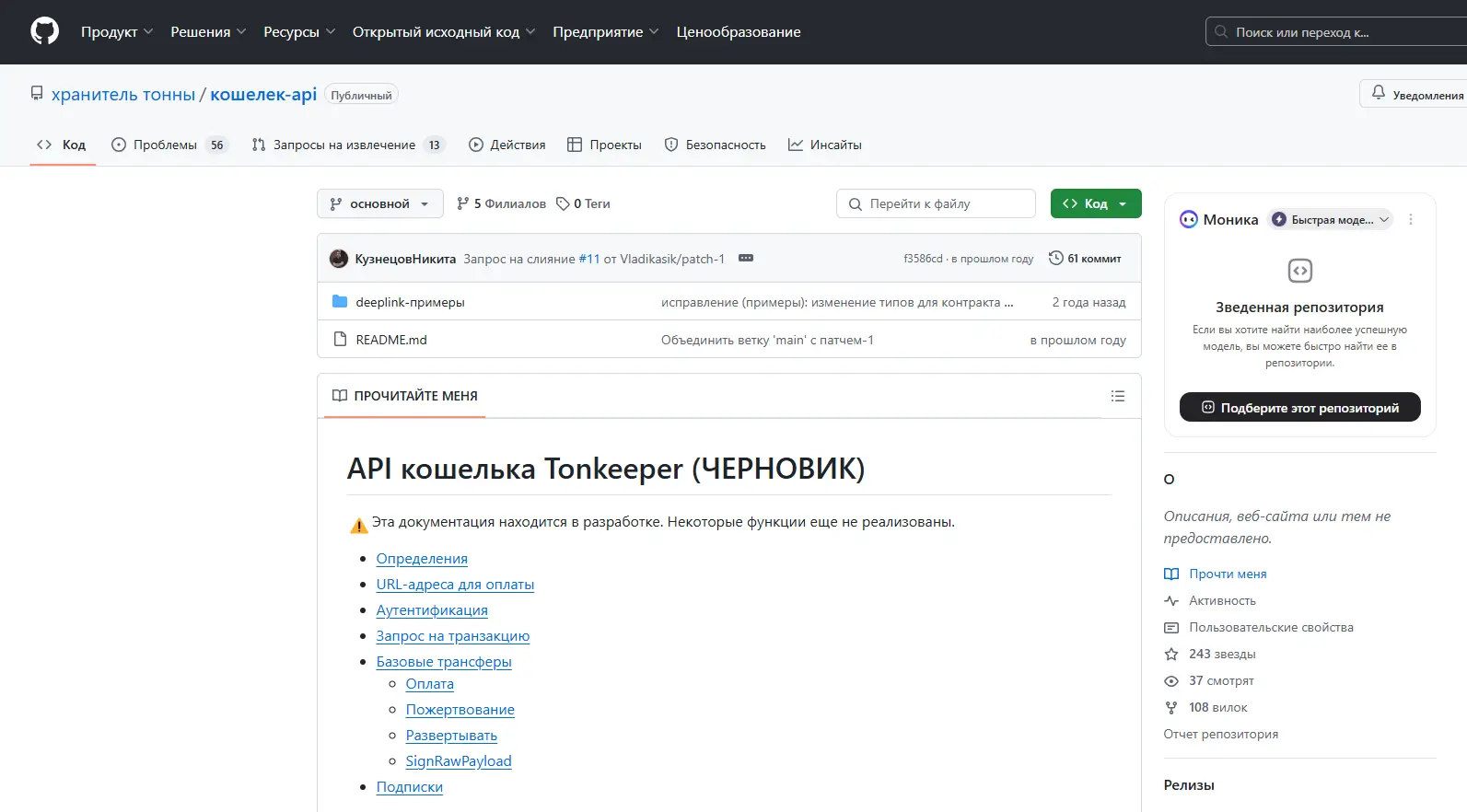Jump to Базовые трансферы section
The width and height of the screenshot is (1467, 812).
tap(444, 662)
